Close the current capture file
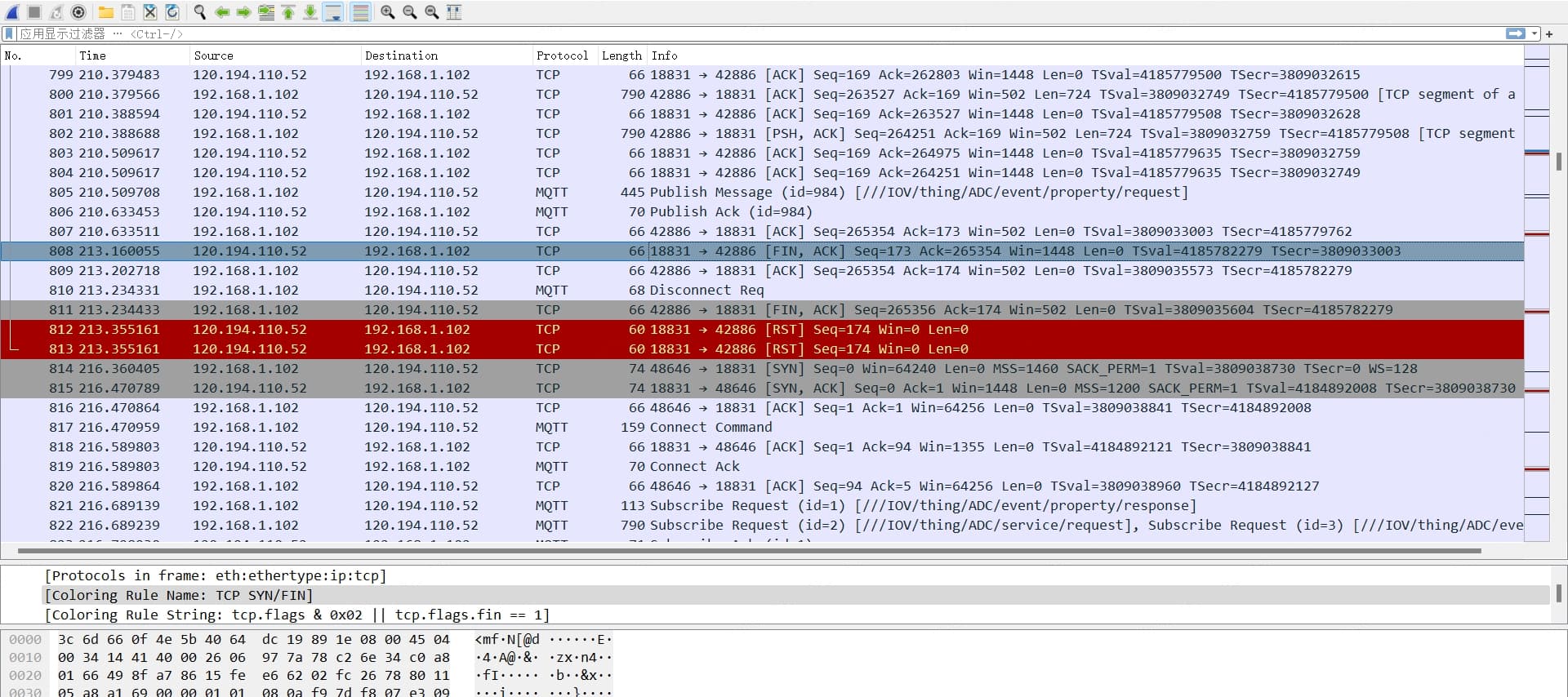 coord(150,12)
